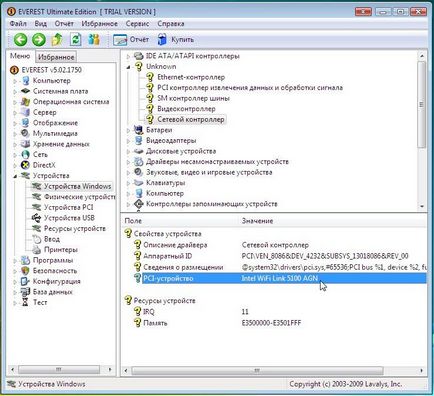Viewport: 434px width, 396px height.
Task: Open the Файл menu
Action: (18, 24)
